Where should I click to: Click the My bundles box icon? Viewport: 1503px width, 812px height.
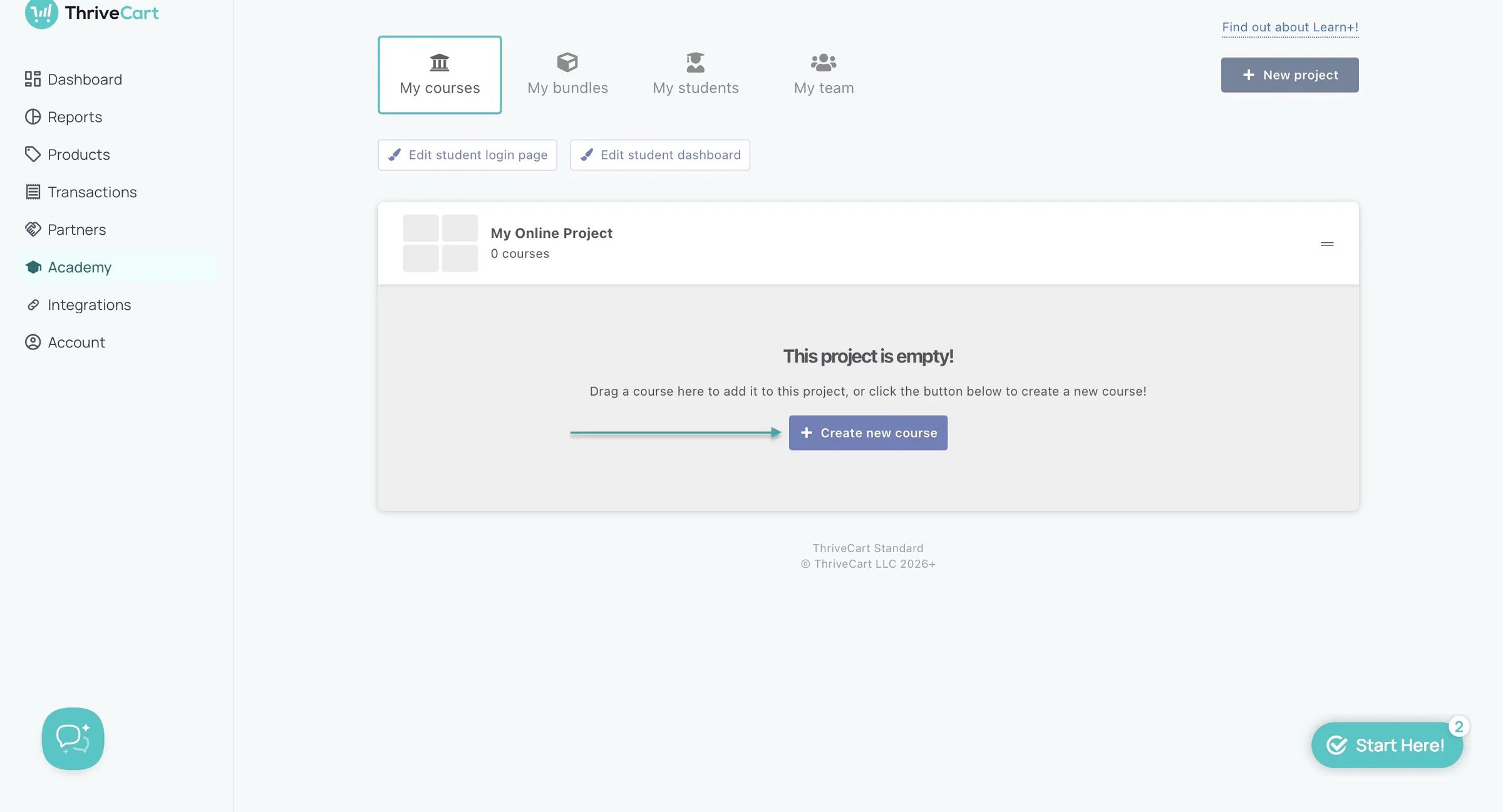567,62
